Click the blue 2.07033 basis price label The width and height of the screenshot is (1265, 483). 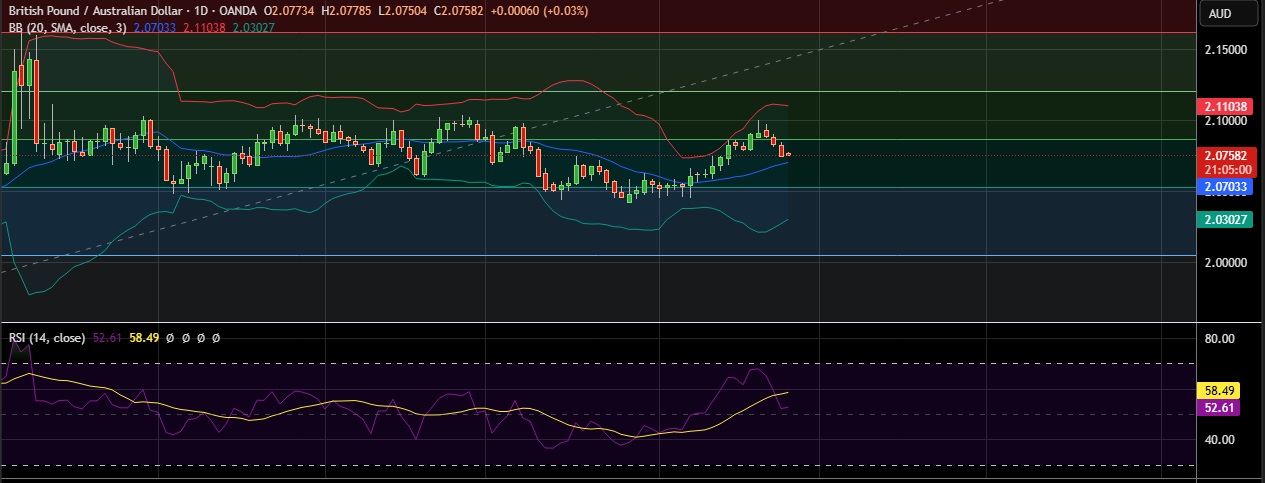pyautogui.click(x=1224, y=186)
